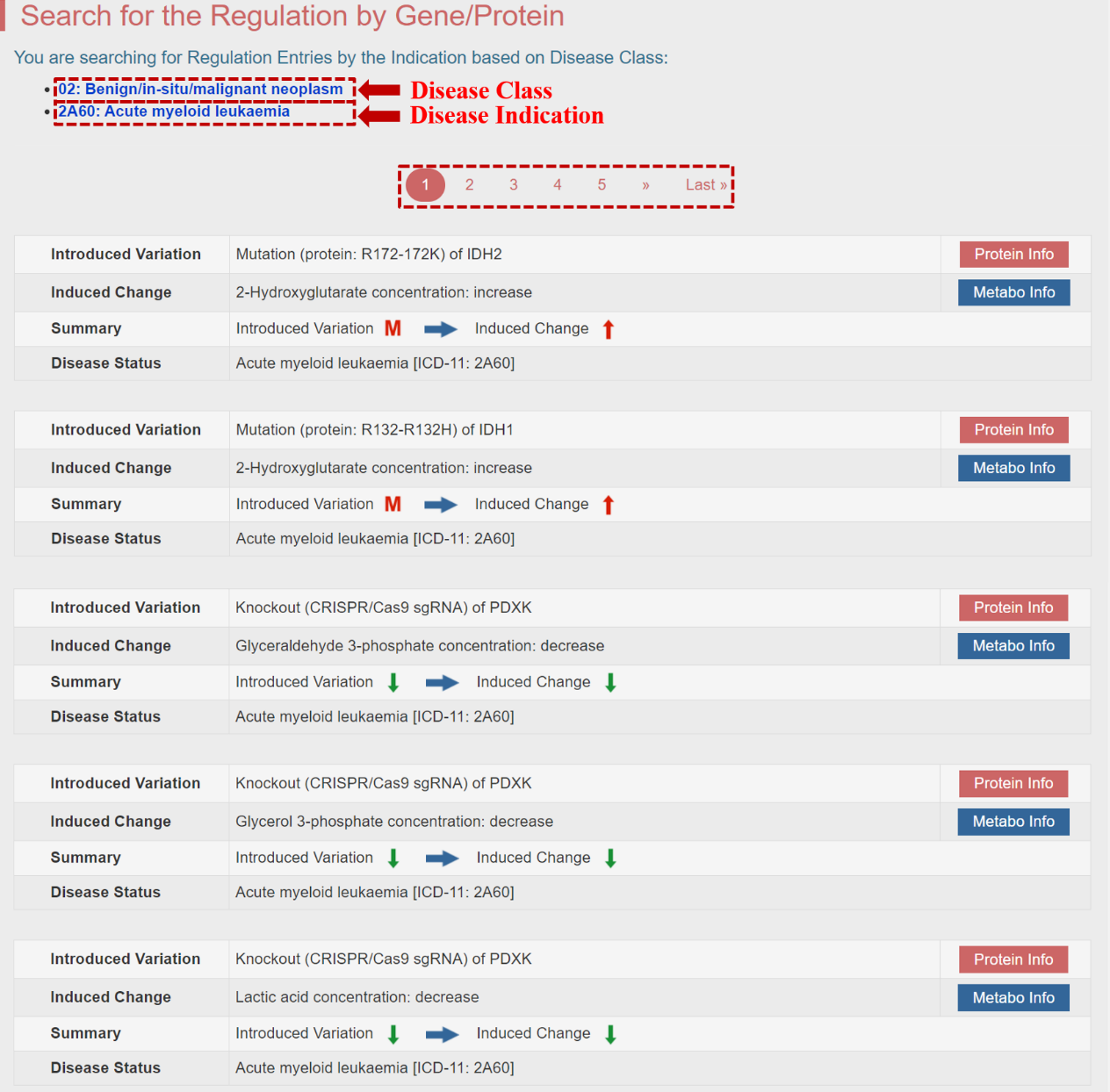Open Metabo Info for Glyceraldehyde 3-phosphate
Screen dimensions: 1110x1092
[1013, 646]
